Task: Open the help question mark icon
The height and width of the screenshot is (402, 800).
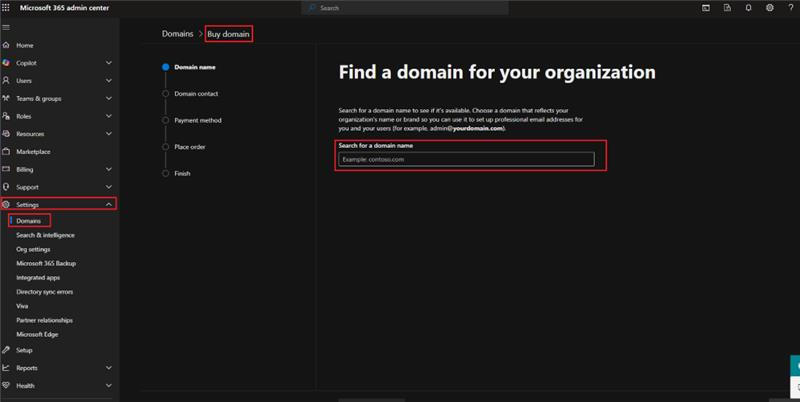Action: 791,8
